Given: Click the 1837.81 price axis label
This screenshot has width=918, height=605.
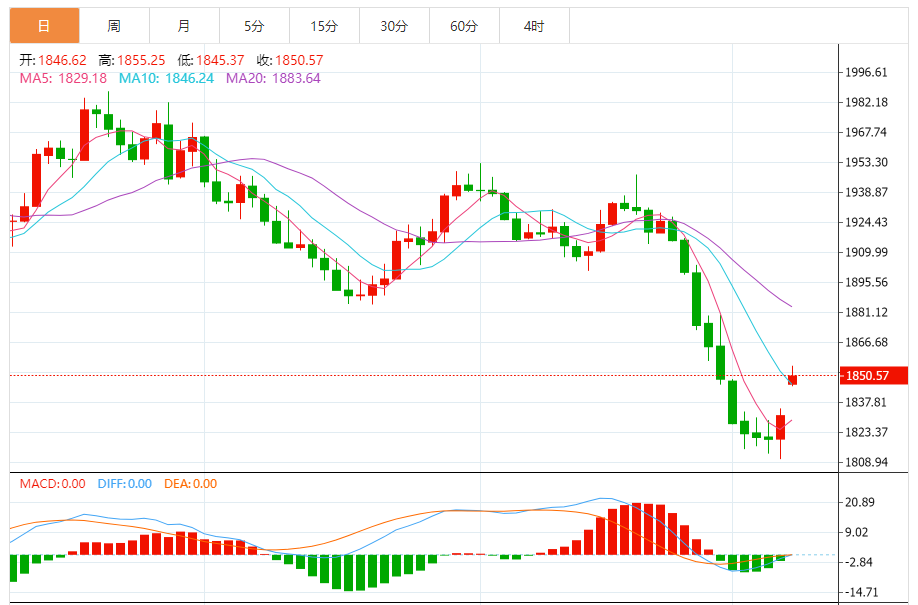Looking at the screenshot, I should [x=866, y=402].
